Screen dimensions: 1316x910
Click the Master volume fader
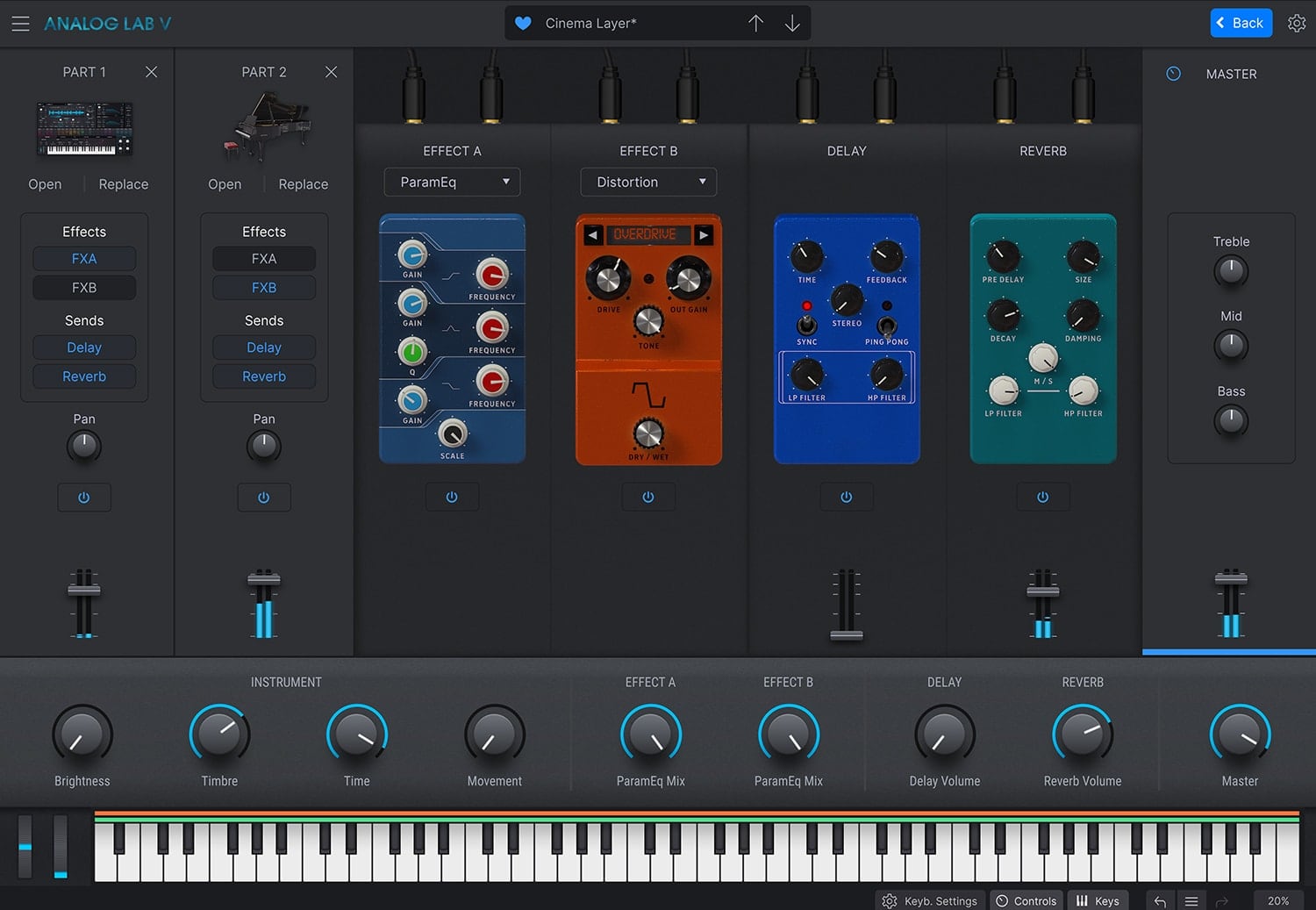point(1231,577)
